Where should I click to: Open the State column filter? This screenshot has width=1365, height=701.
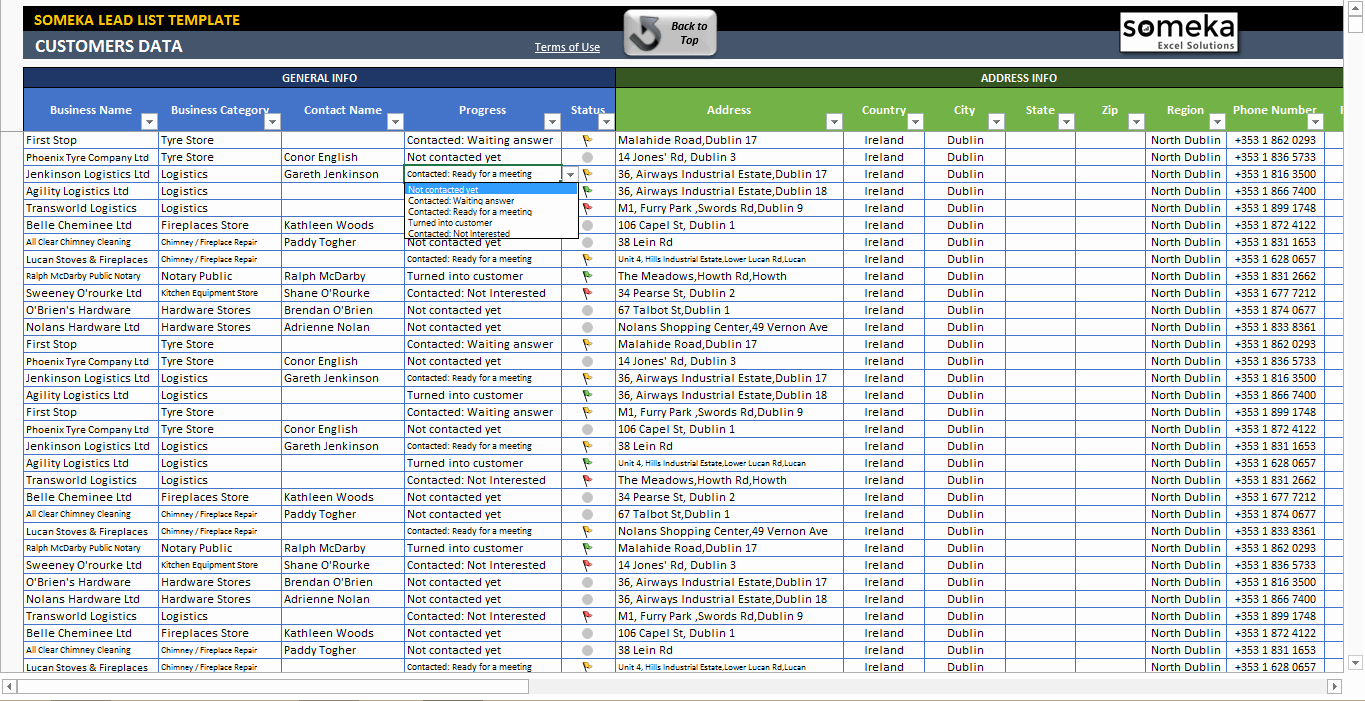point(1066,122)
